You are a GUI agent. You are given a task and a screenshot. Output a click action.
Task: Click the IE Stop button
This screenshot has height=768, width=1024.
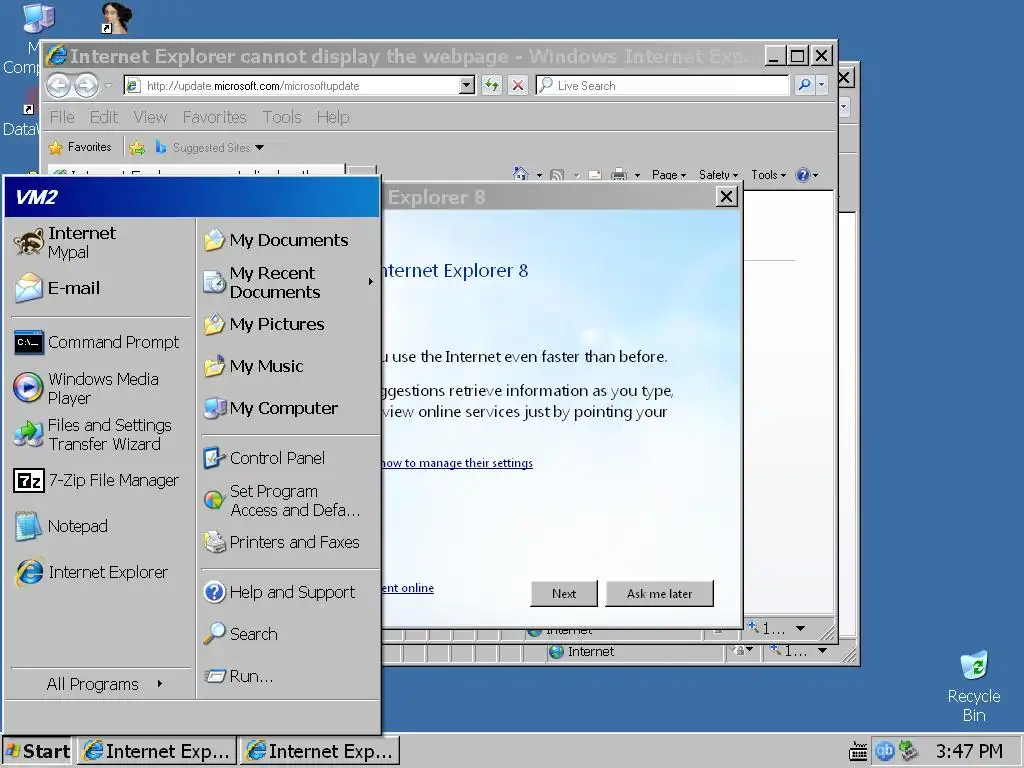[x=518, y=86]
